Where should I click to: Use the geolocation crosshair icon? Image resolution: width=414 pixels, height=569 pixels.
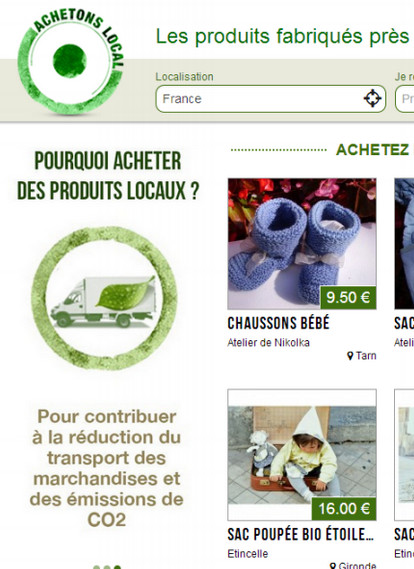coord(372,99)
